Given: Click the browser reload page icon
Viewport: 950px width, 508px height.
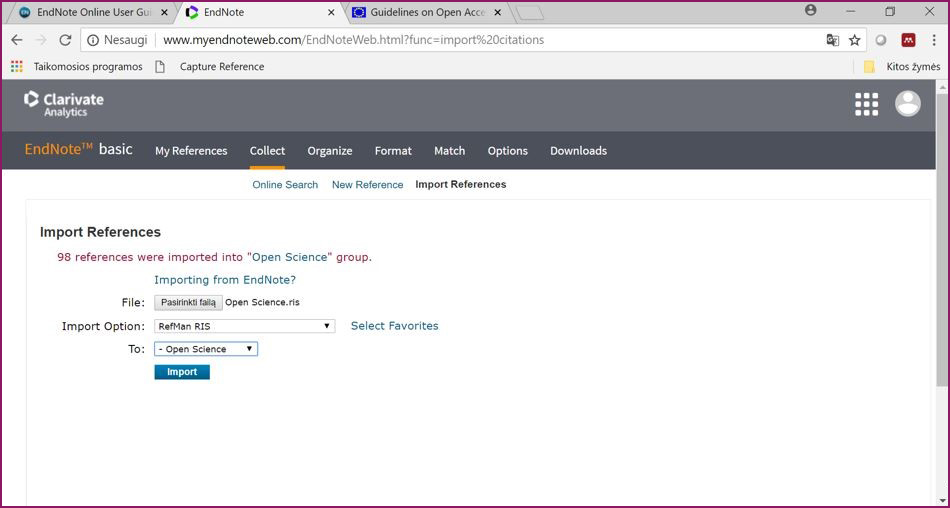Looking at the screenshot, I should click(x=65, y=40).
